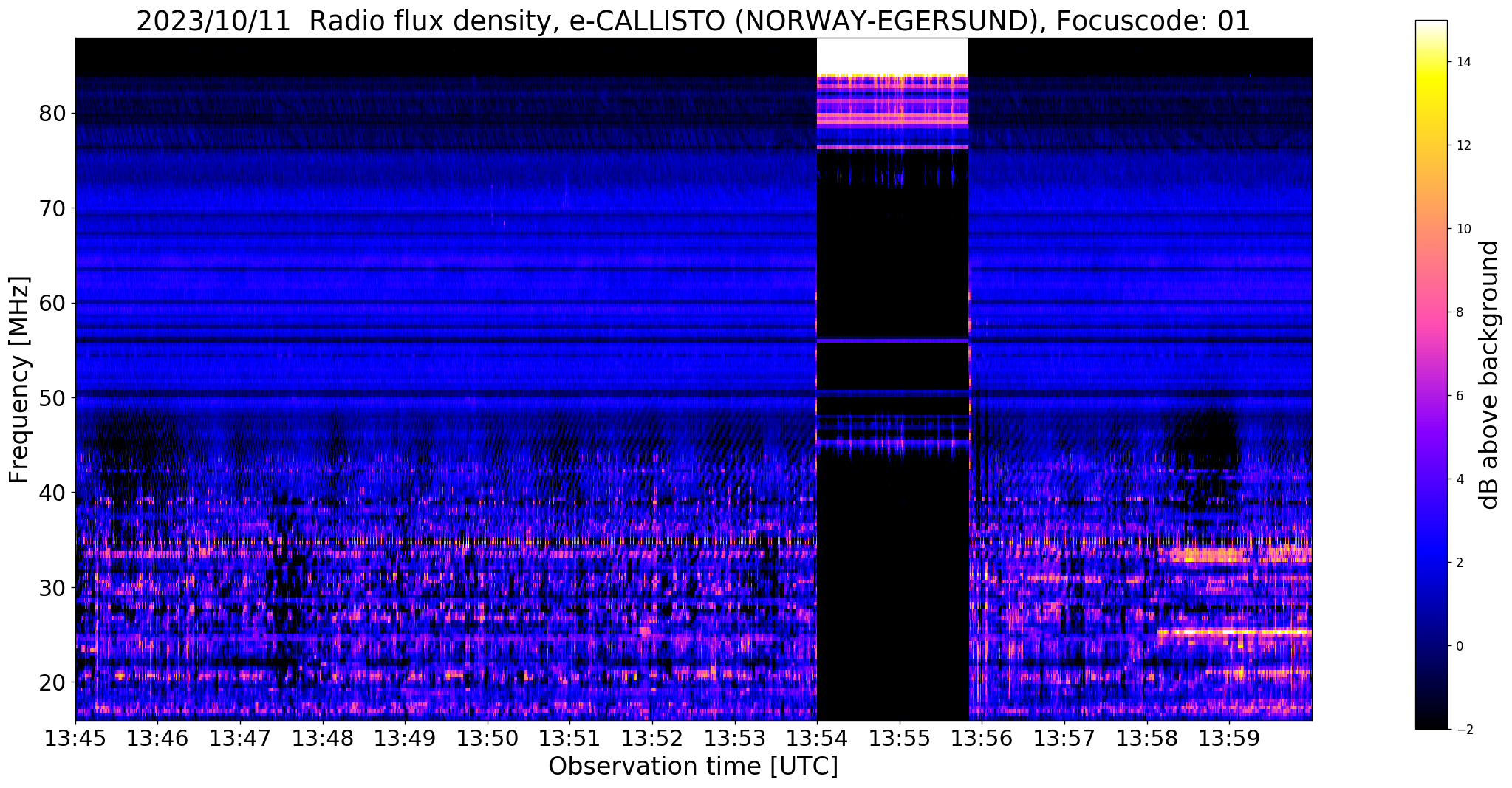Viewport: 1512px width, 788px height.
Task: Click the orange emission patch near 33 MHz
Action: click(x=1205, y=555)
